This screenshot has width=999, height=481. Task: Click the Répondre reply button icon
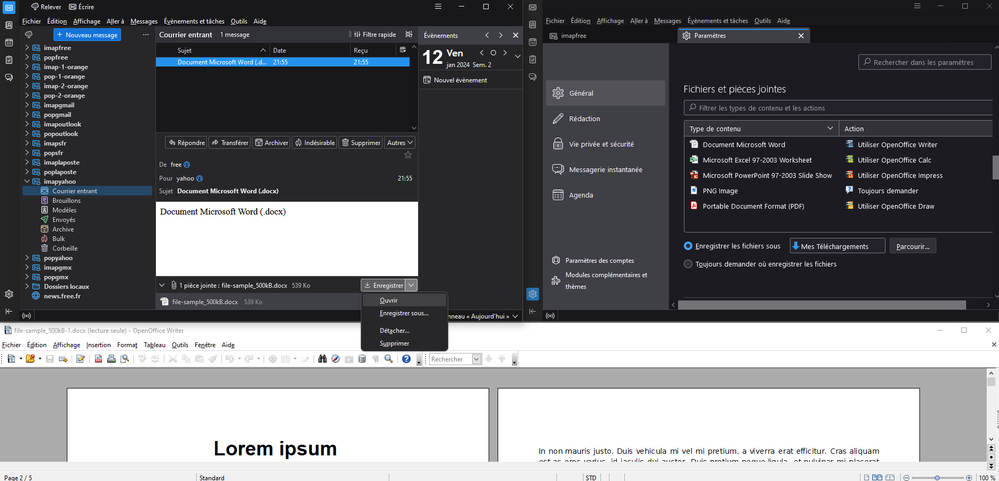click(172, 143)
